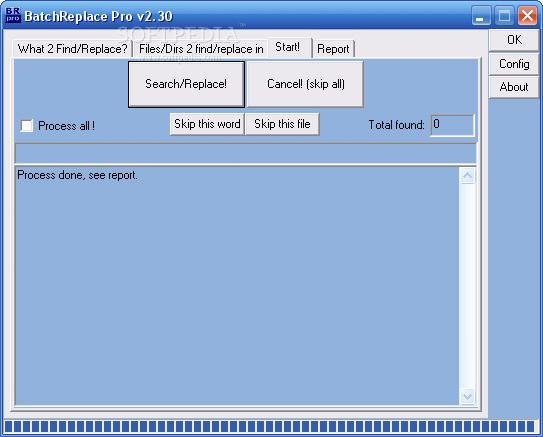Close the BatchReplace Pro window

[x=527, y=16]
